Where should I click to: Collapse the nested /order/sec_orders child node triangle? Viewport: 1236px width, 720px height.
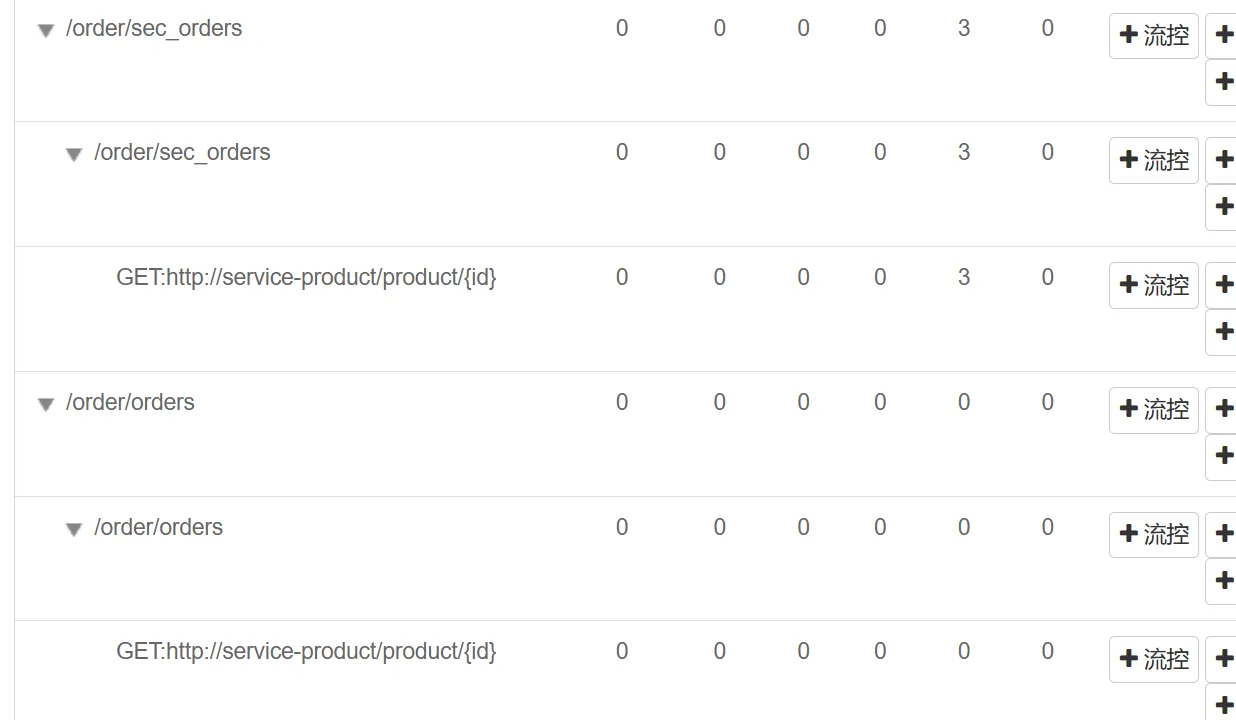pyautogui.click(x=73, y=155)
